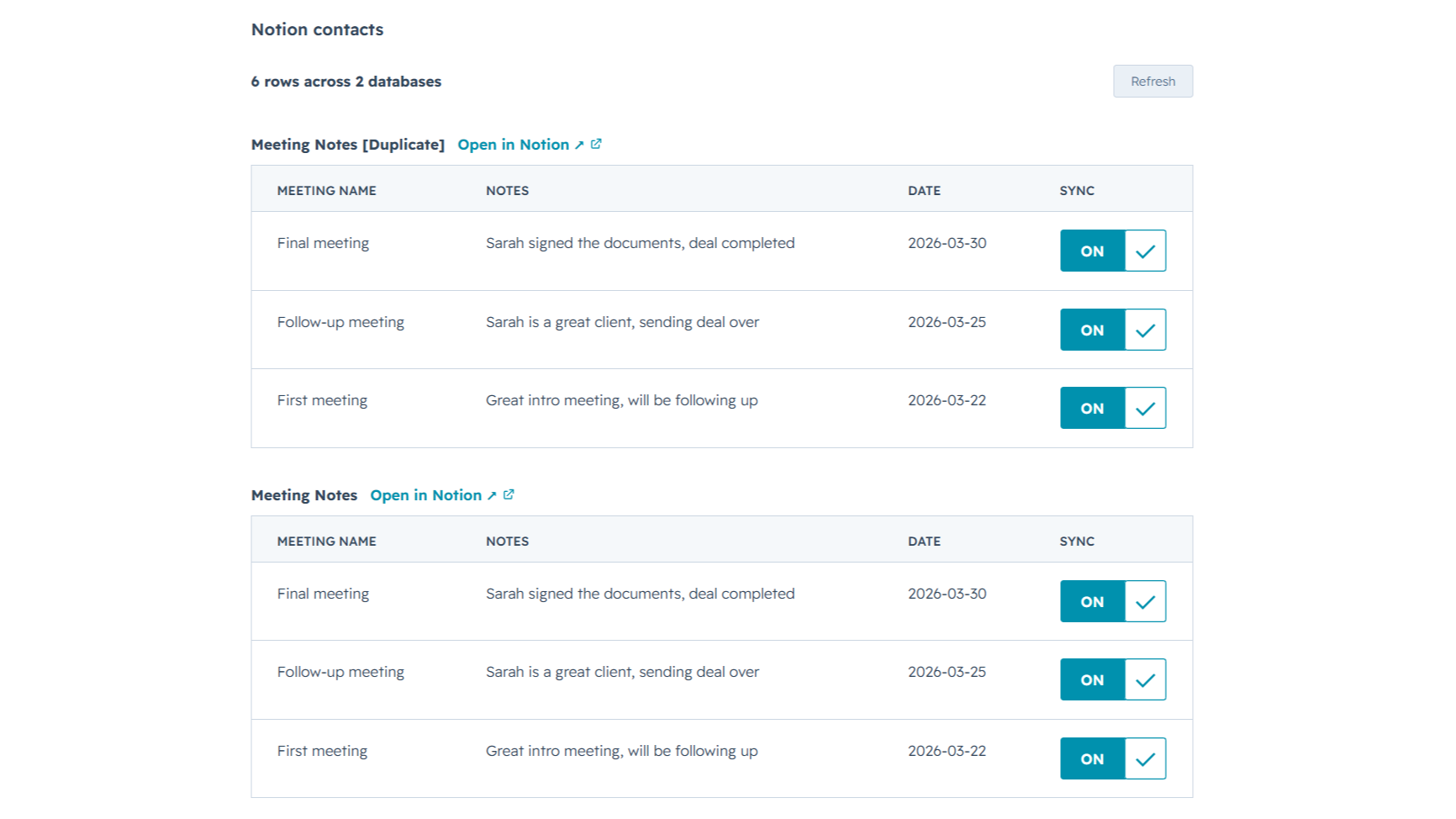Select 'Great intro meeting' note in Meeting Notes [Duplicate]

[621, 400]
